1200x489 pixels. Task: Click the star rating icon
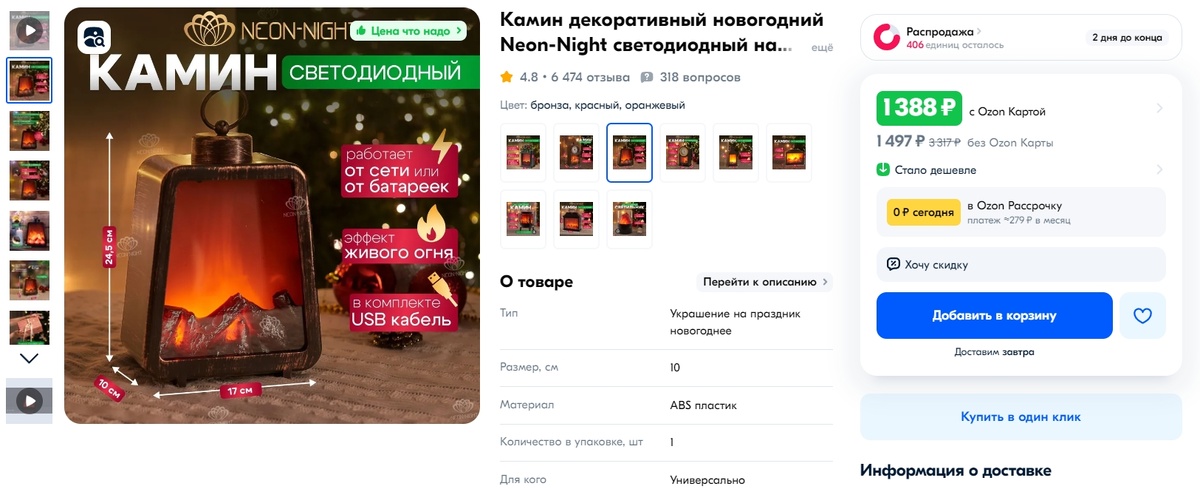(x=507, y=77)
